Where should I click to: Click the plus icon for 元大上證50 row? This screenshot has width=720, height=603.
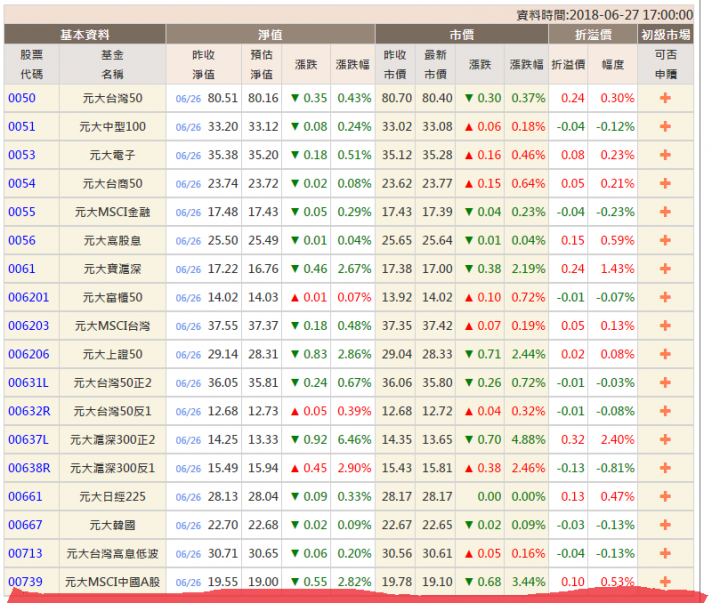665,354
